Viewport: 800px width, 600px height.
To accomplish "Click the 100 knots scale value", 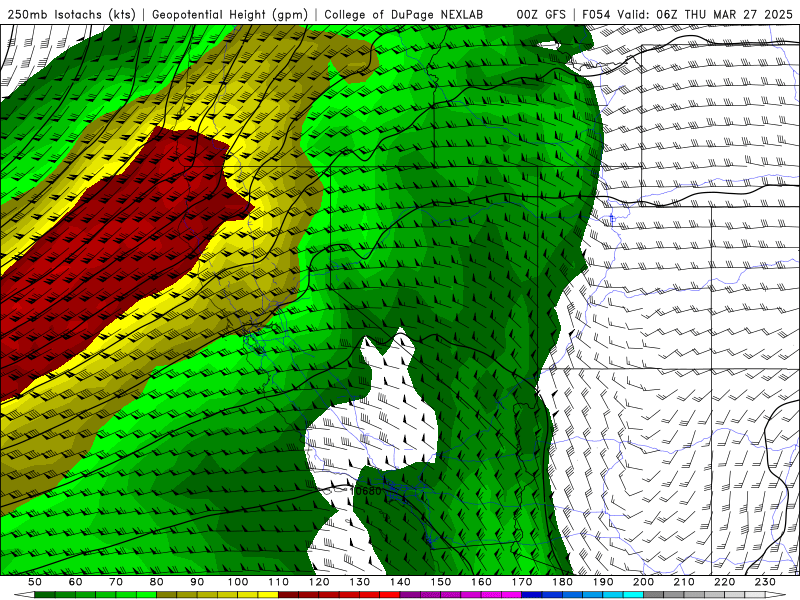I will [238, 582].
